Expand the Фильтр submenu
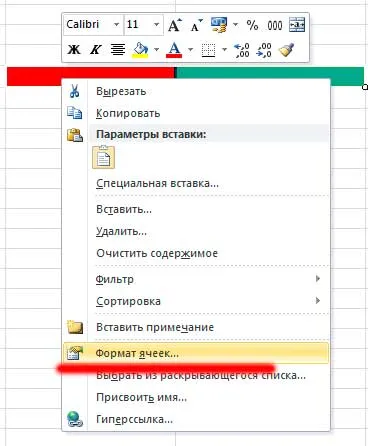This screenshot has height=446, width=368. (196, 279)
